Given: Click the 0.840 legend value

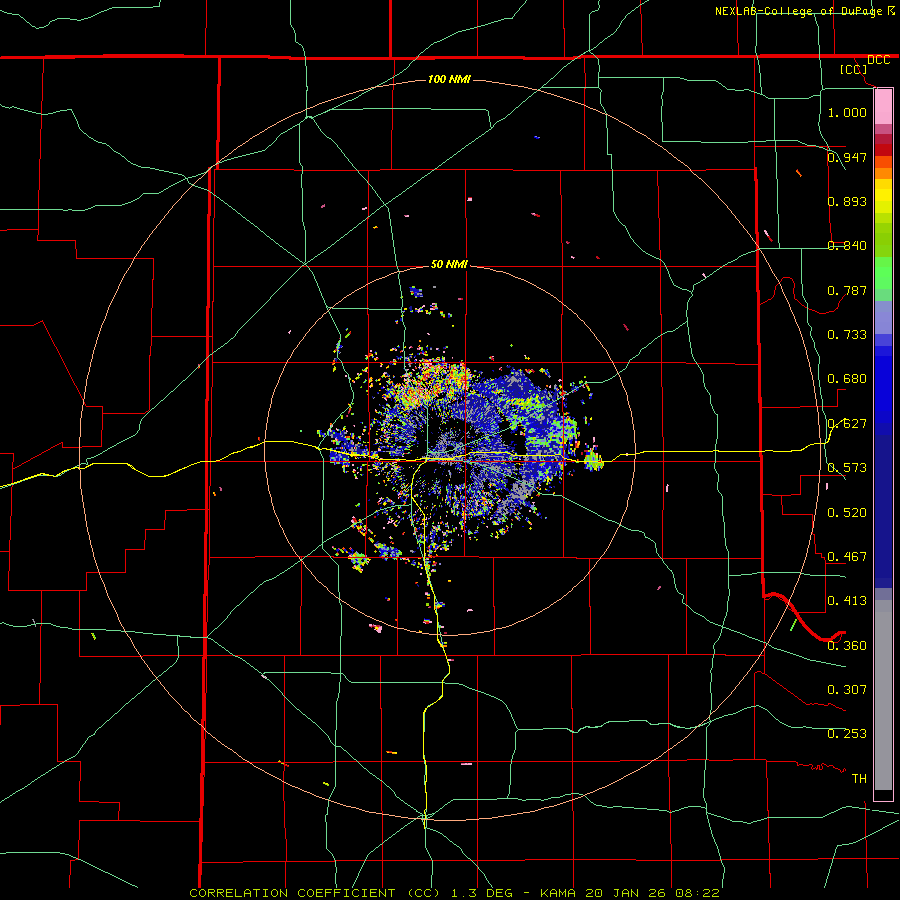Looking at the screenshot, I should pyautogui.click(x=847, y=246).
